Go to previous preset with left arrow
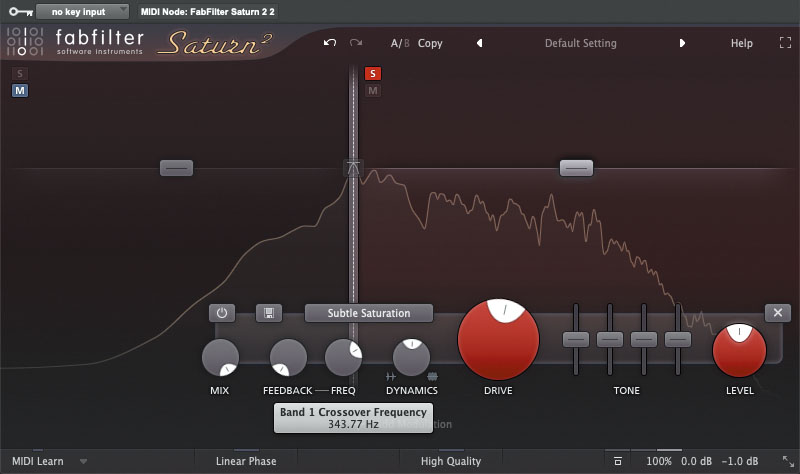800x474 pixels. [479, 43]
